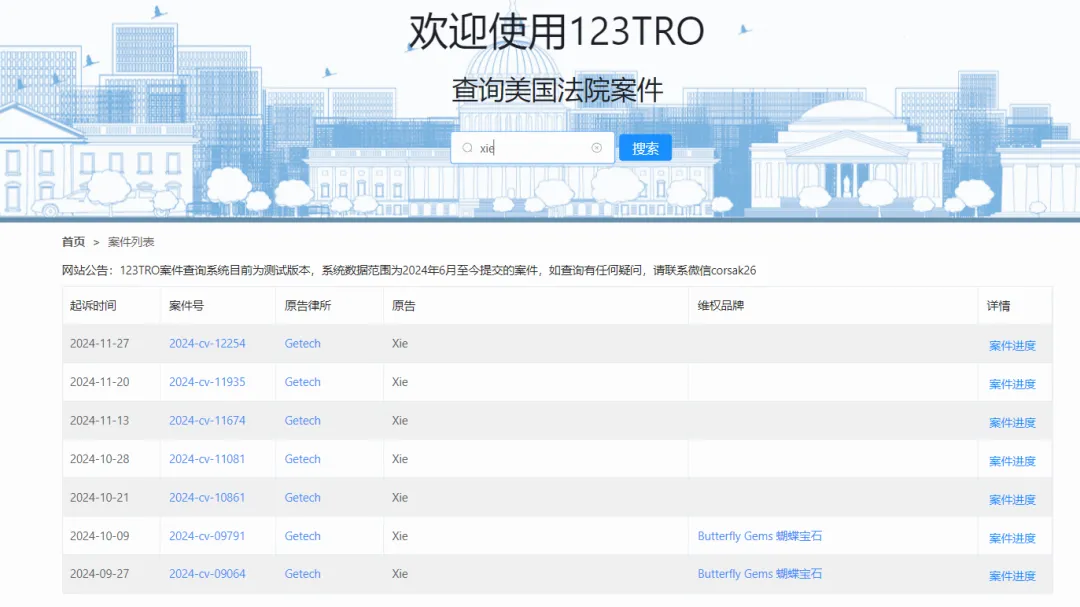Click Getech in the 2024-09-27 row
Viewport: 1080px width, 607px height.
click(x=302, y=574)
